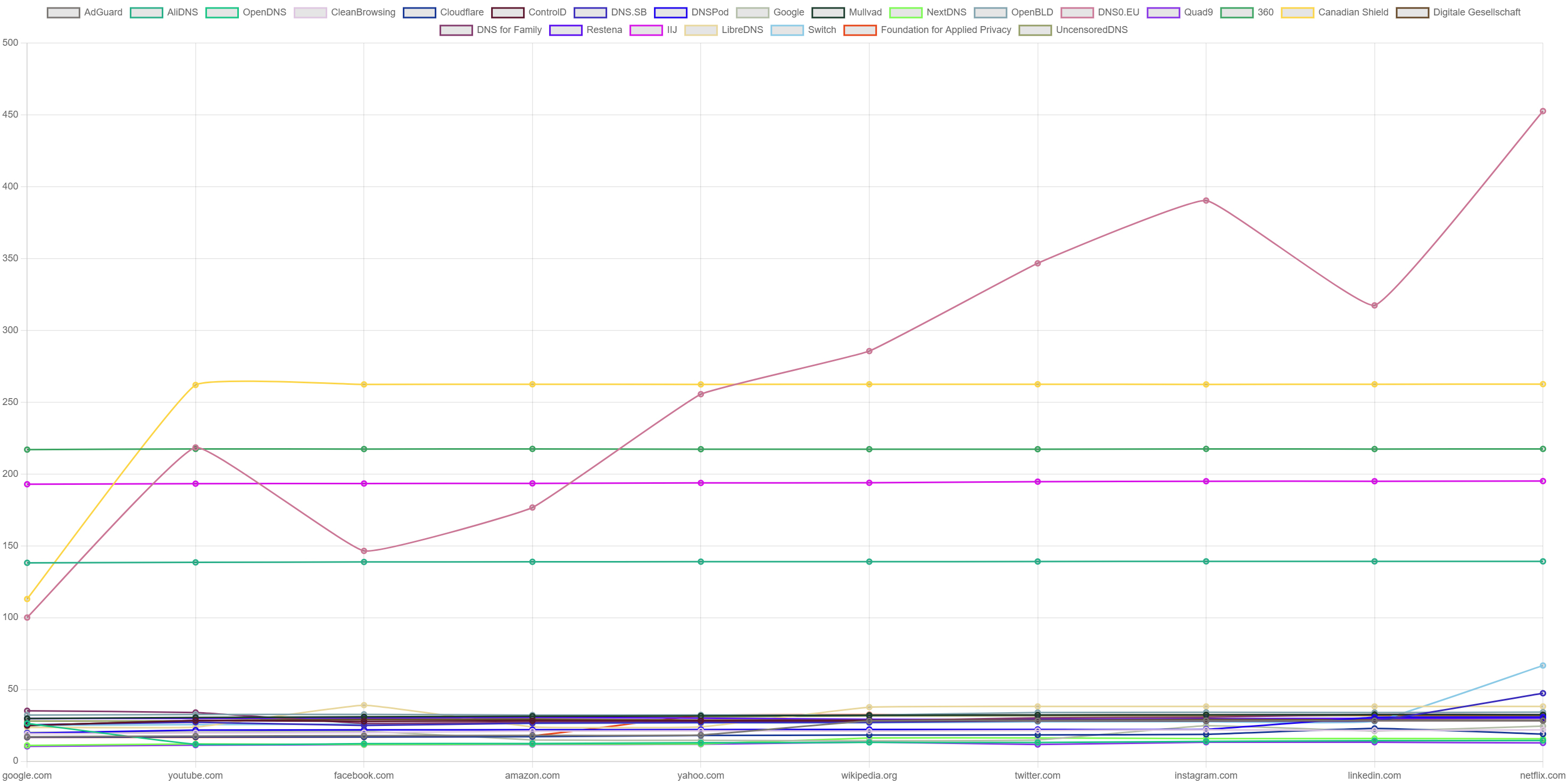Click the LibreDNS legend swatch
1568x784 pixels.
(x=701, y=30)
